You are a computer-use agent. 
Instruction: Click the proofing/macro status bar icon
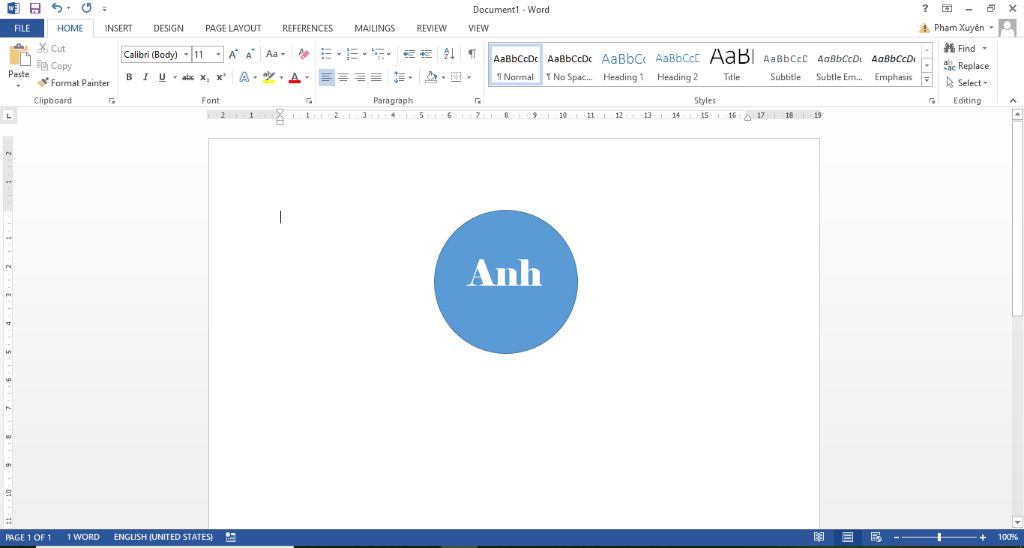coord(231,537)
